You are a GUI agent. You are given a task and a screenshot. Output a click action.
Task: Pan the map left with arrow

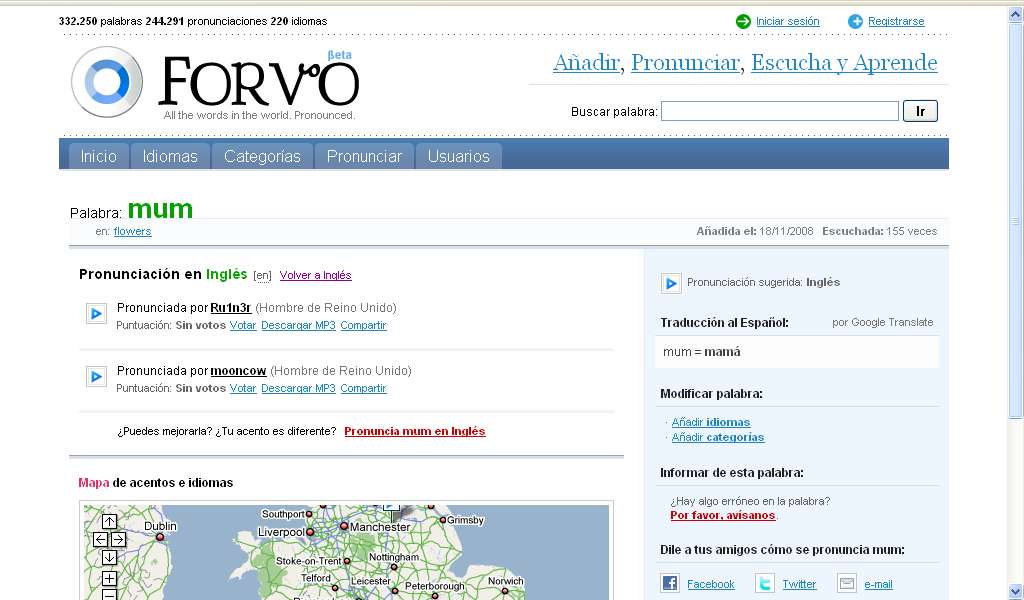tap(100, 540)
